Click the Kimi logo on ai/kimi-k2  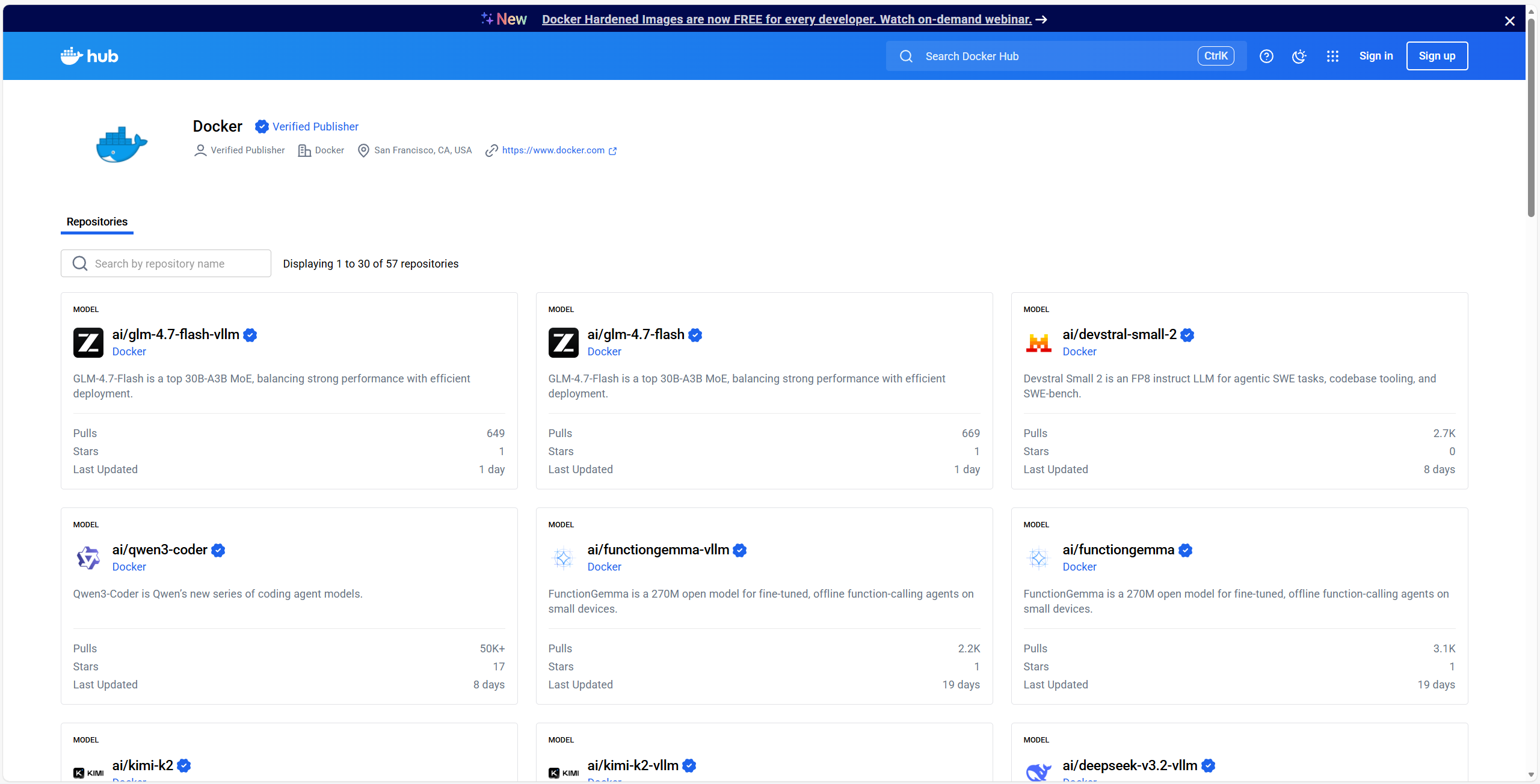click(x=88, y=773)
